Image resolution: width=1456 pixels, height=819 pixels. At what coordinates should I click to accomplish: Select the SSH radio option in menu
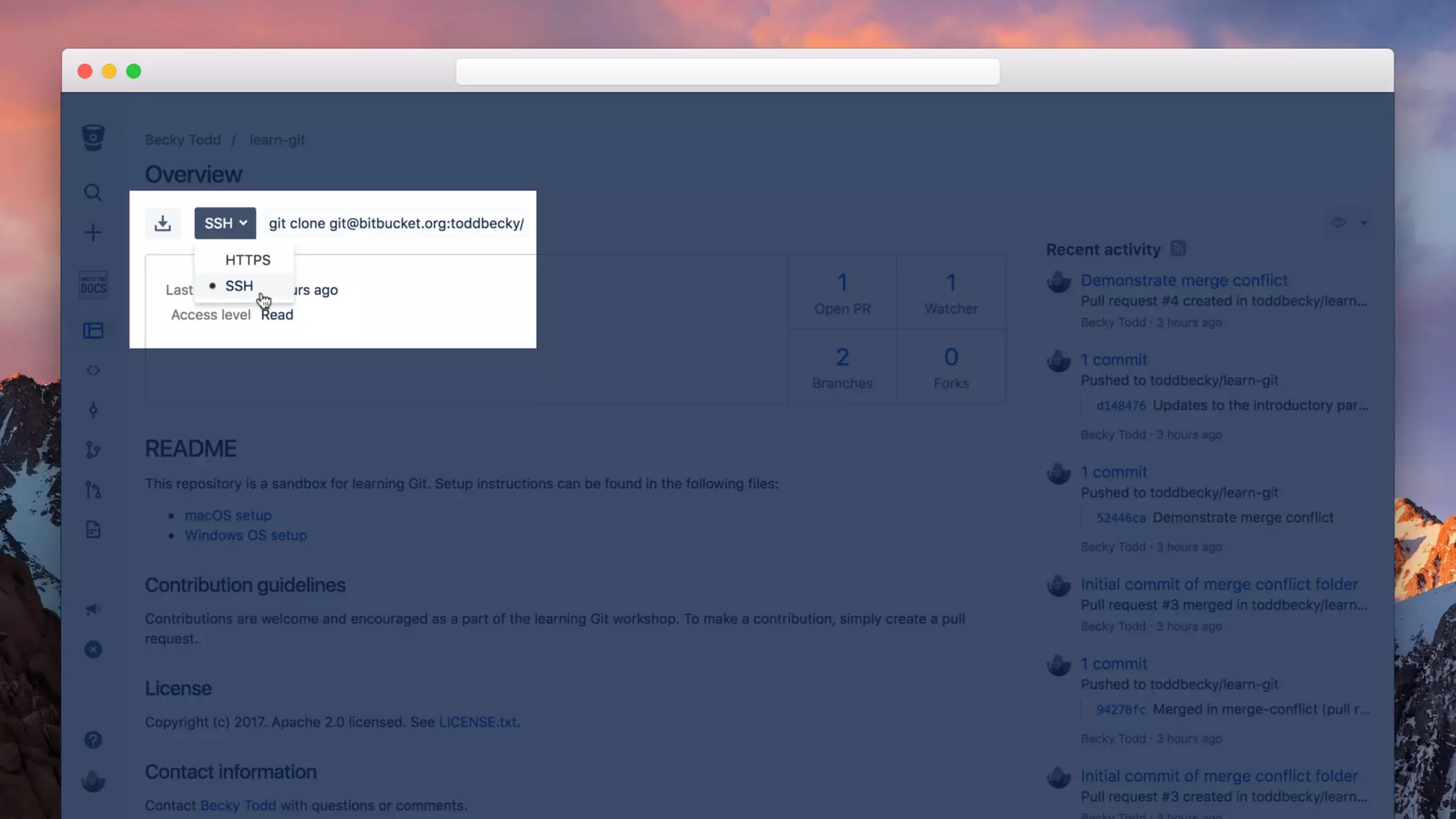point(239,286)
